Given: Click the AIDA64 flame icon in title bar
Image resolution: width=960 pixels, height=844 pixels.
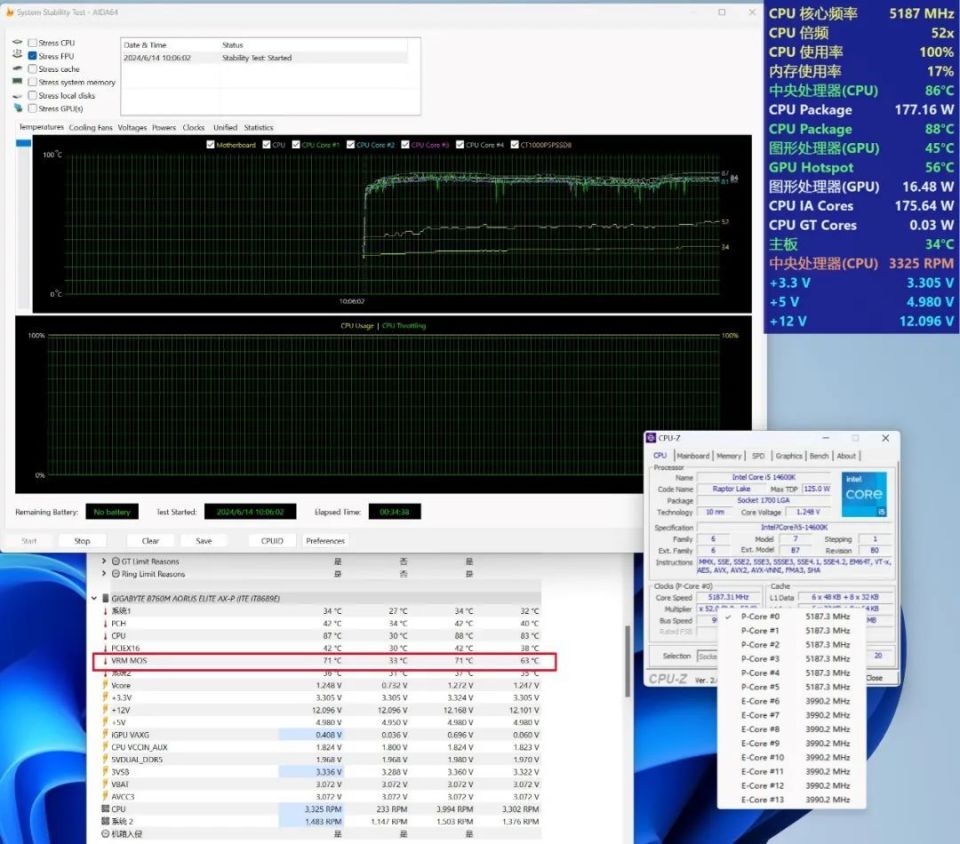Looking at the screenshot, I should pos(9,12).
